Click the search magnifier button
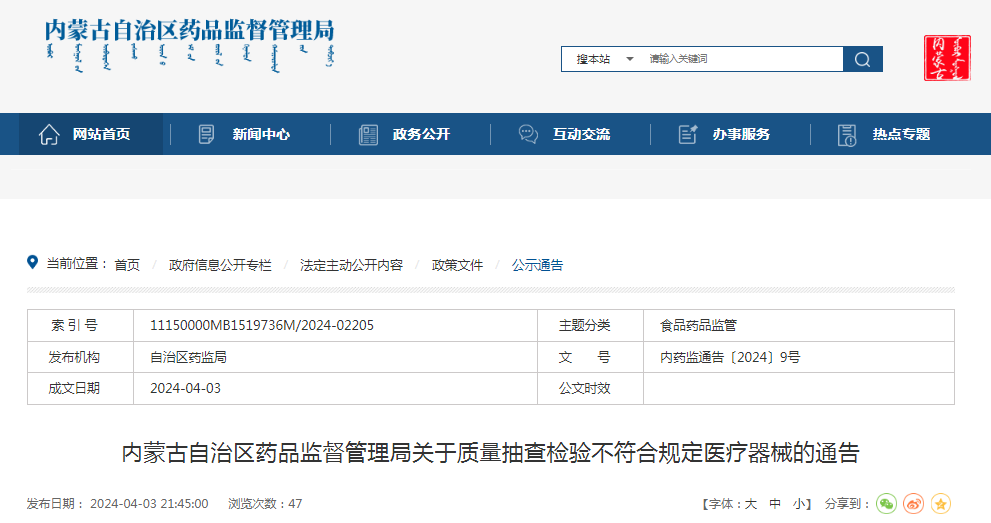 tap(862, 59)
